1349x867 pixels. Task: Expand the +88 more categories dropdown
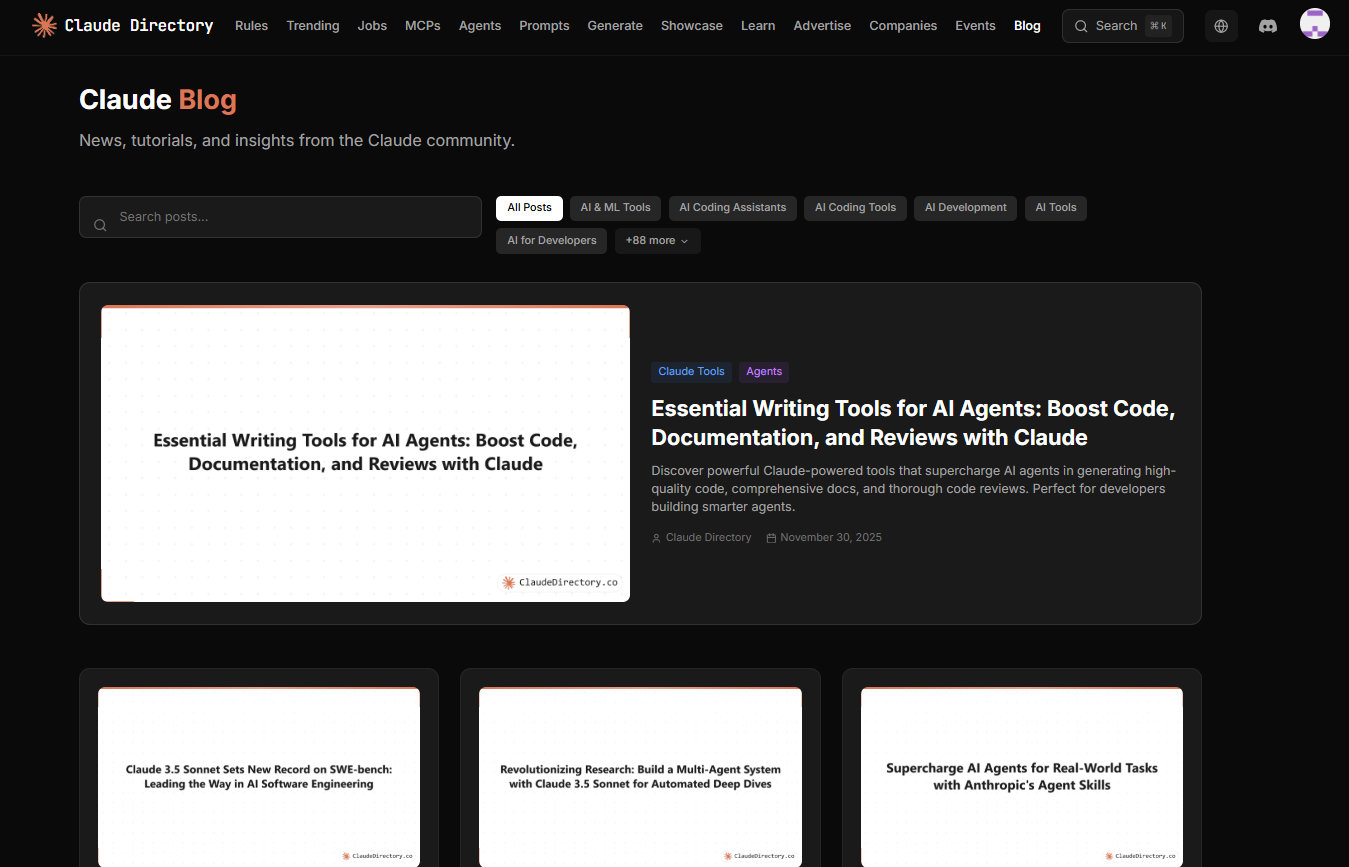(x=658, y=241)
